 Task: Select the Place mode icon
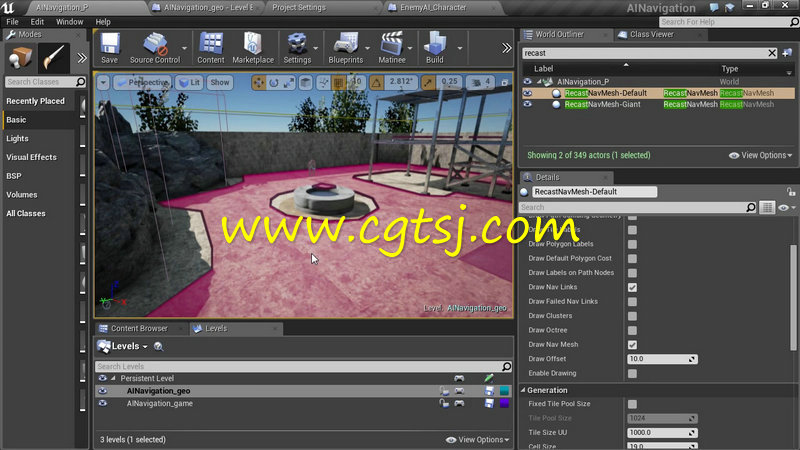20,58
